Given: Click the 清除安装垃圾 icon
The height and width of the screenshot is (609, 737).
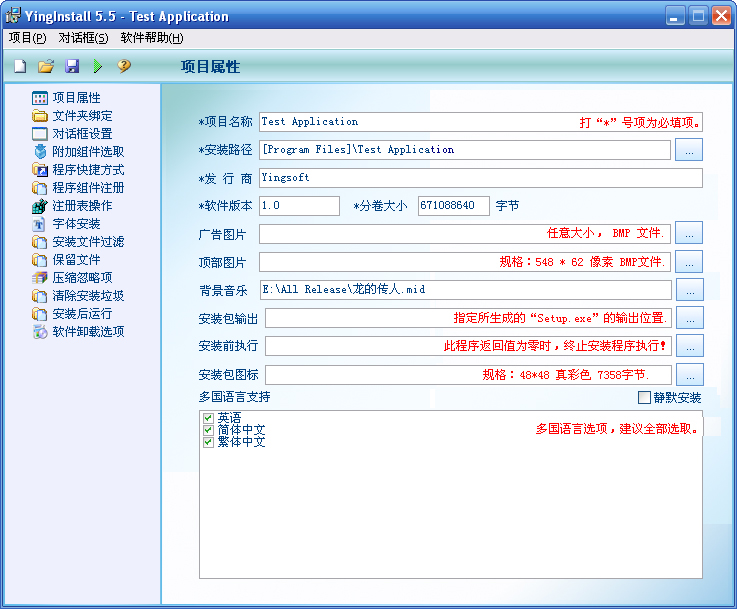Looking at the screenshot, I should [x=40, y=296].
